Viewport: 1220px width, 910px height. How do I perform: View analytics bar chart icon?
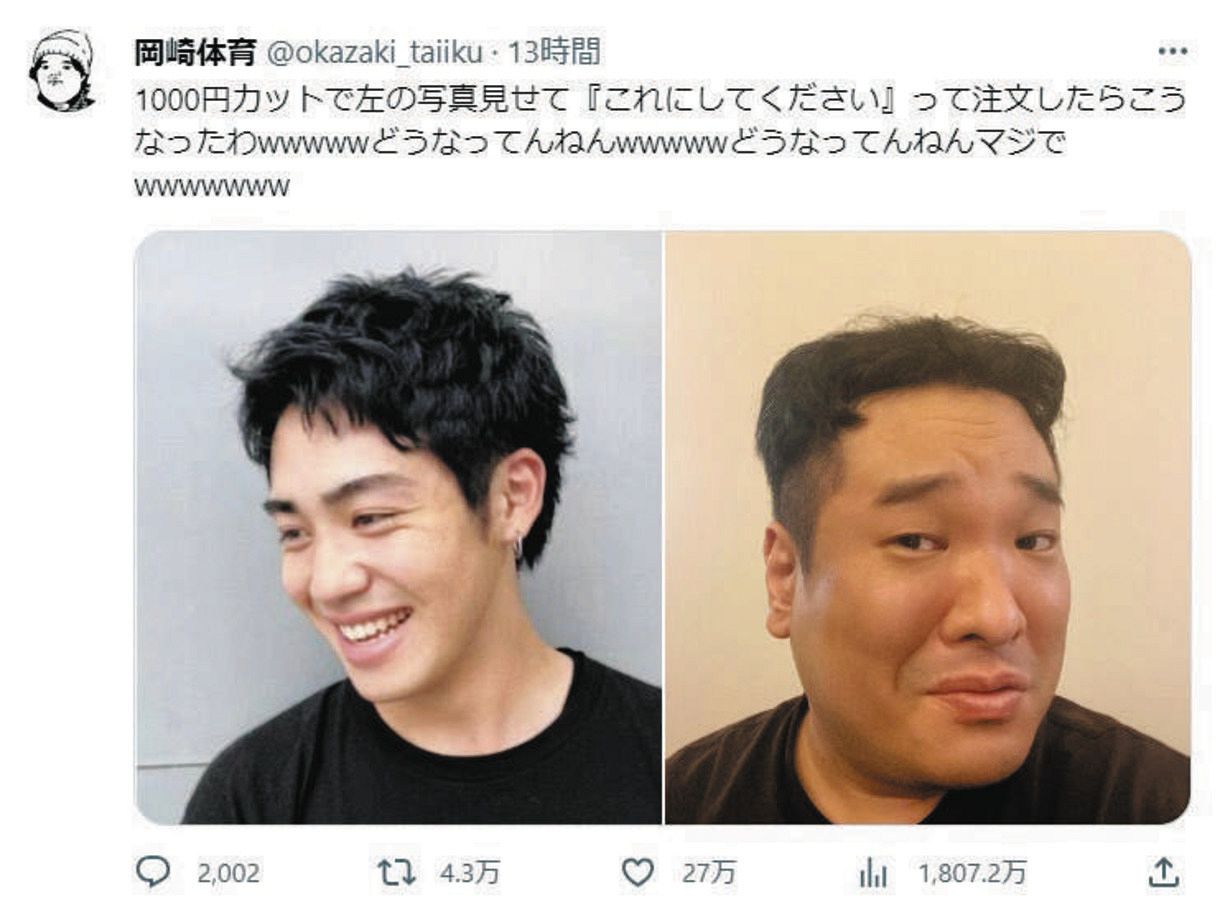tap(873, 875)
